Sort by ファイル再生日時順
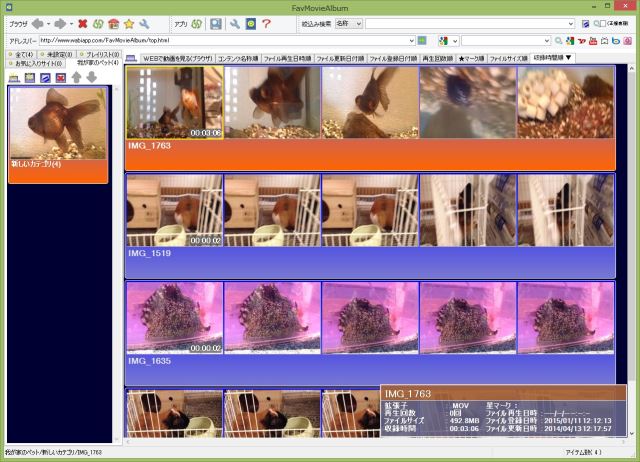 tap(287, 59)
